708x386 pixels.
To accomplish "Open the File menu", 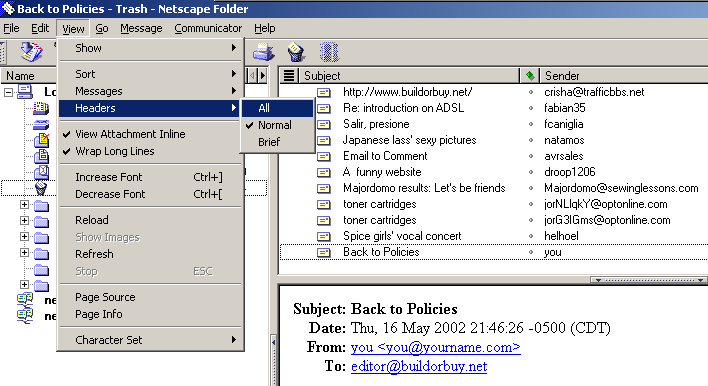I will tap(11, 28).
